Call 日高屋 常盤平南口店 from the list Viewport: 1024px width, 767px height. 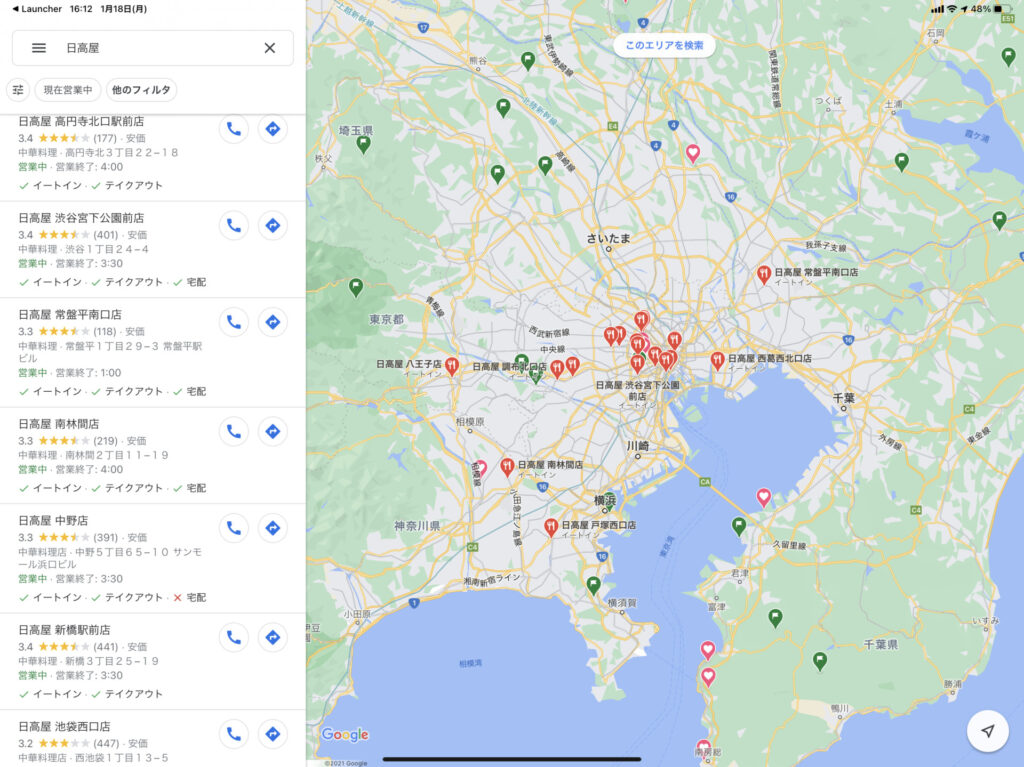(x=234, y=322)
